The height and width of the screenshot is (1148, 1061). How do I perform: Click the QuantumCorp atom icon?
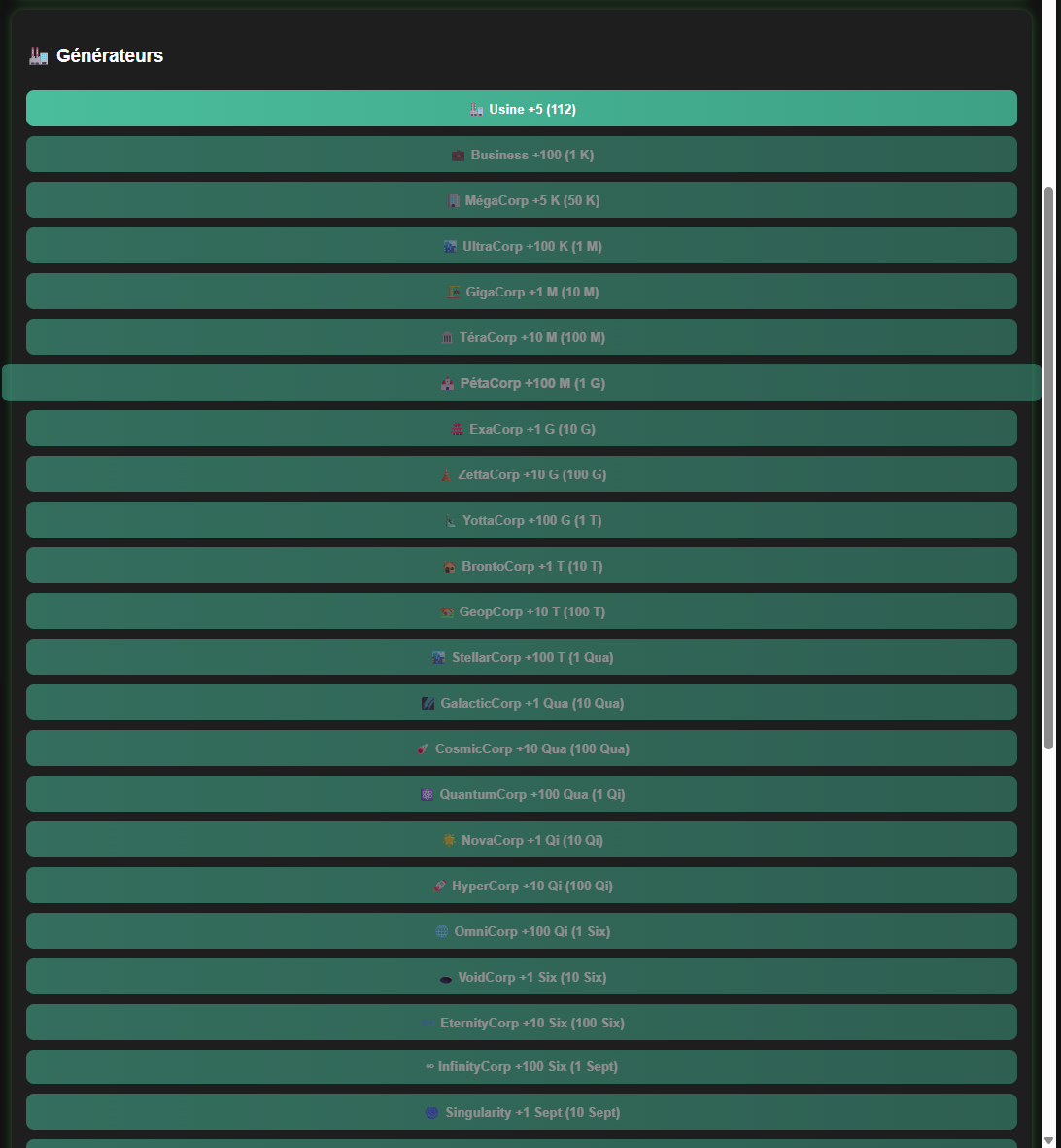pyautogui.click(x=428, y=795)
